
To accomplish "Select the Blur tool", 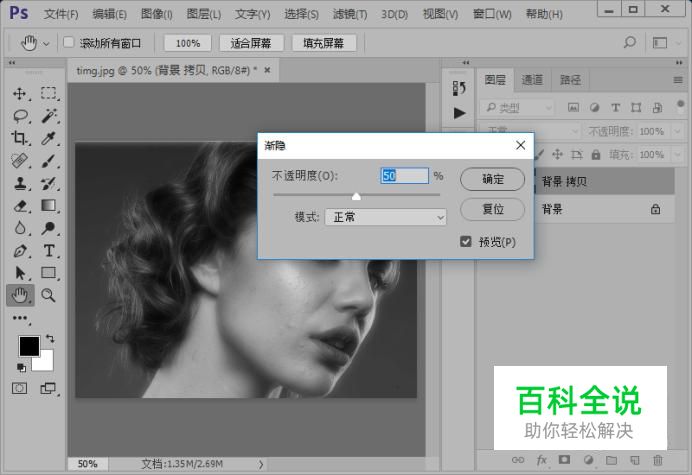I will coord(19,228).
